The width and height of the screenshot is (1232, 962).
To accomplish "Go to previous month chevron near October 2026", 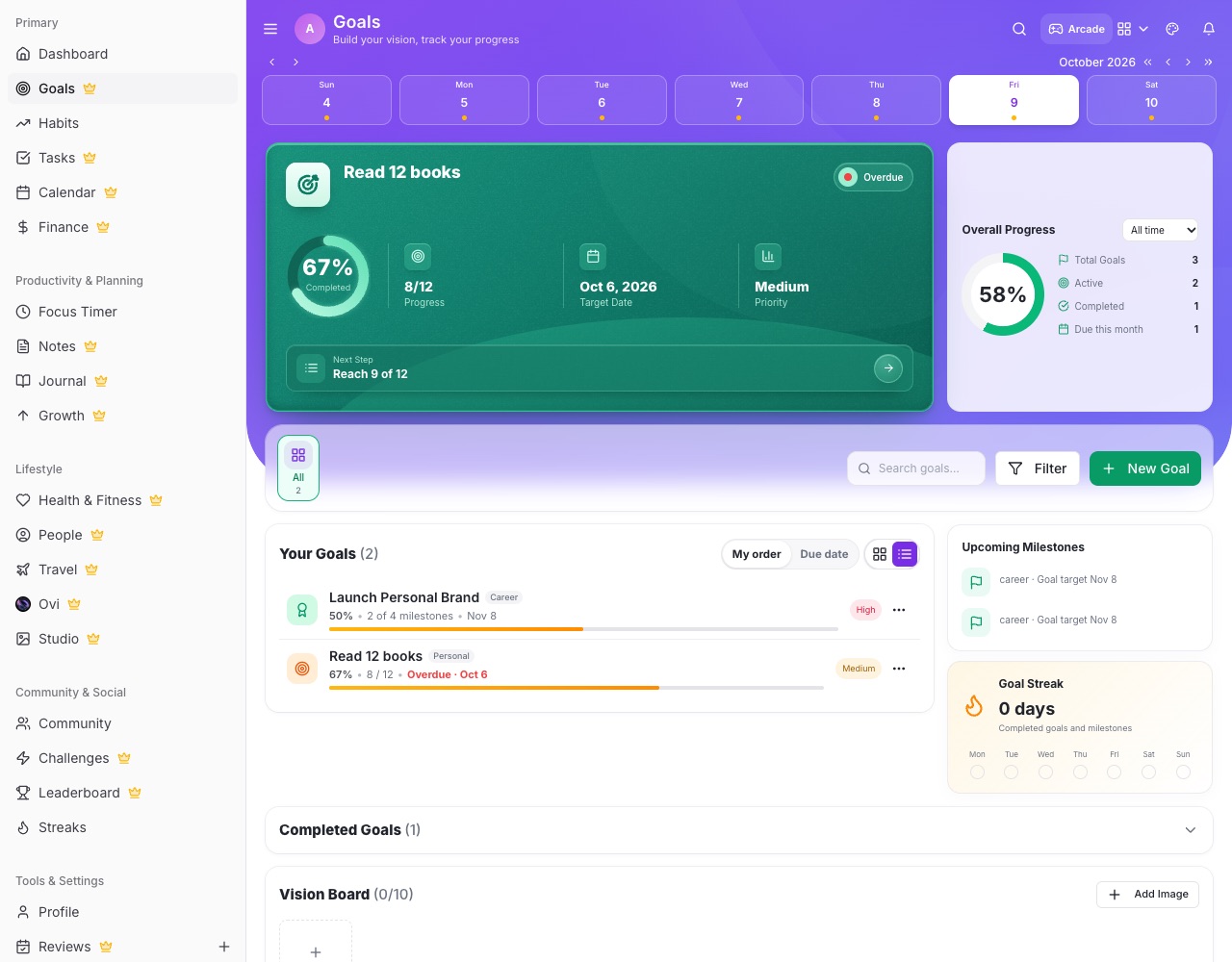I will [1168, 62].
